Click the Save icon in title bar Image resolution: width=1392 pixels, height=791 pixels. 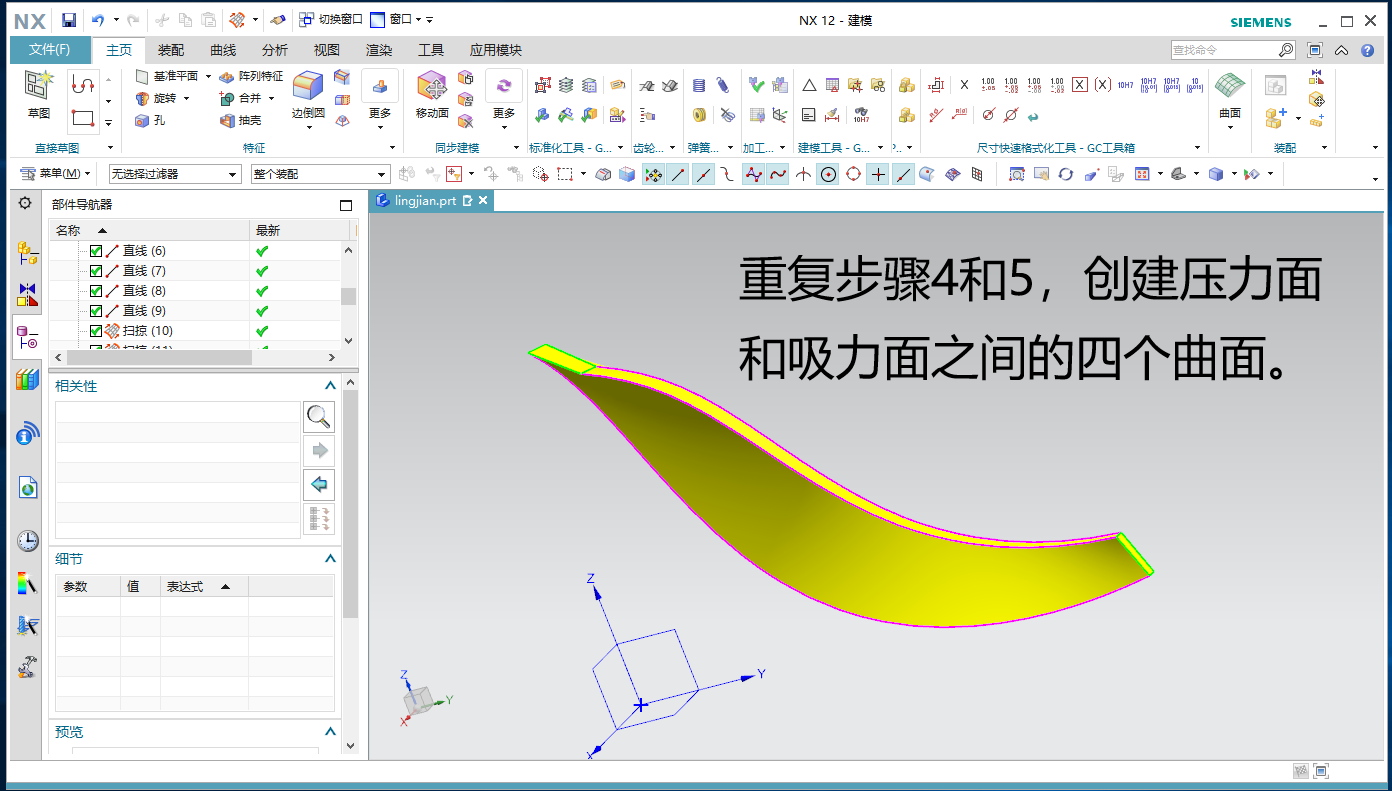(x=69, y=20)
